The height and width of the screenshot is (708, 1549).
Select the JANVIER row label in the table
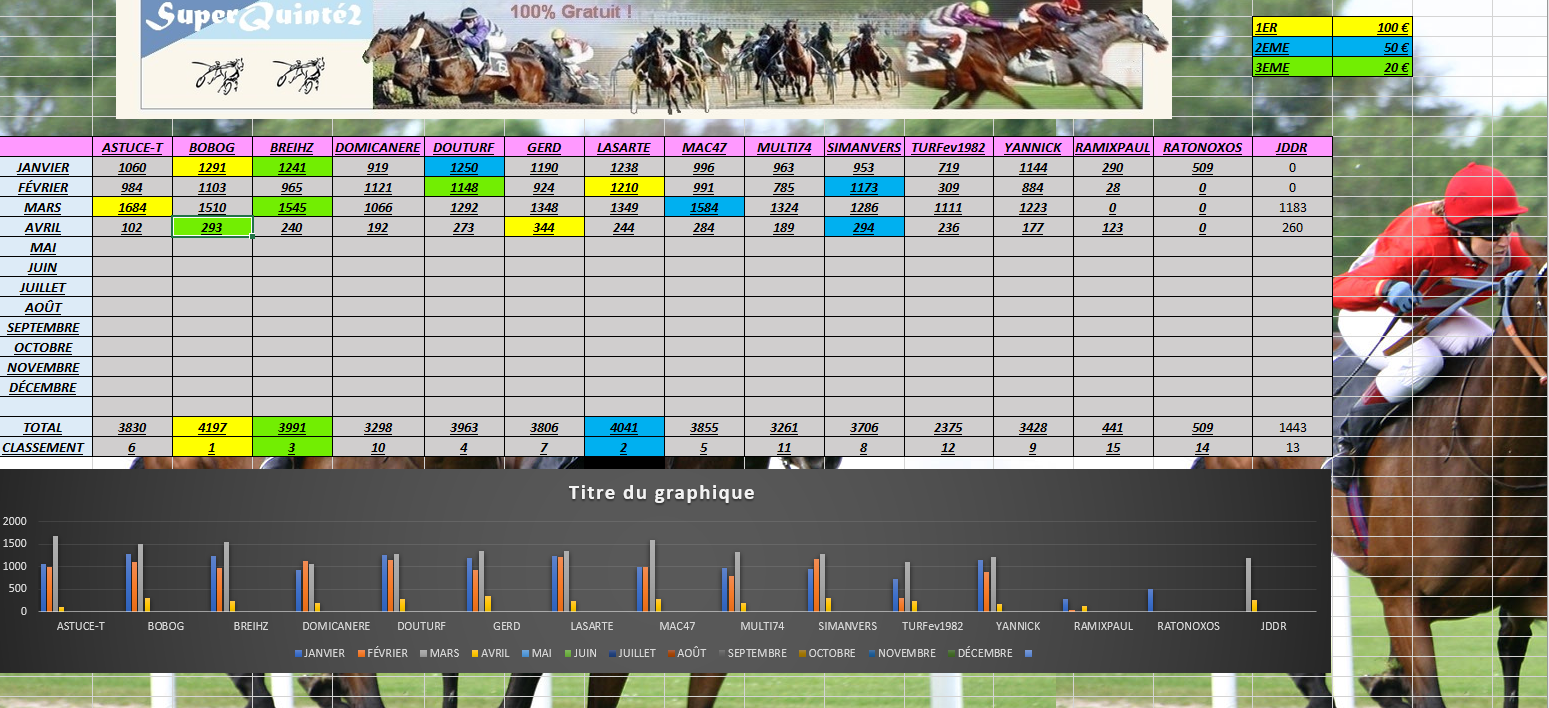[46, 167]
